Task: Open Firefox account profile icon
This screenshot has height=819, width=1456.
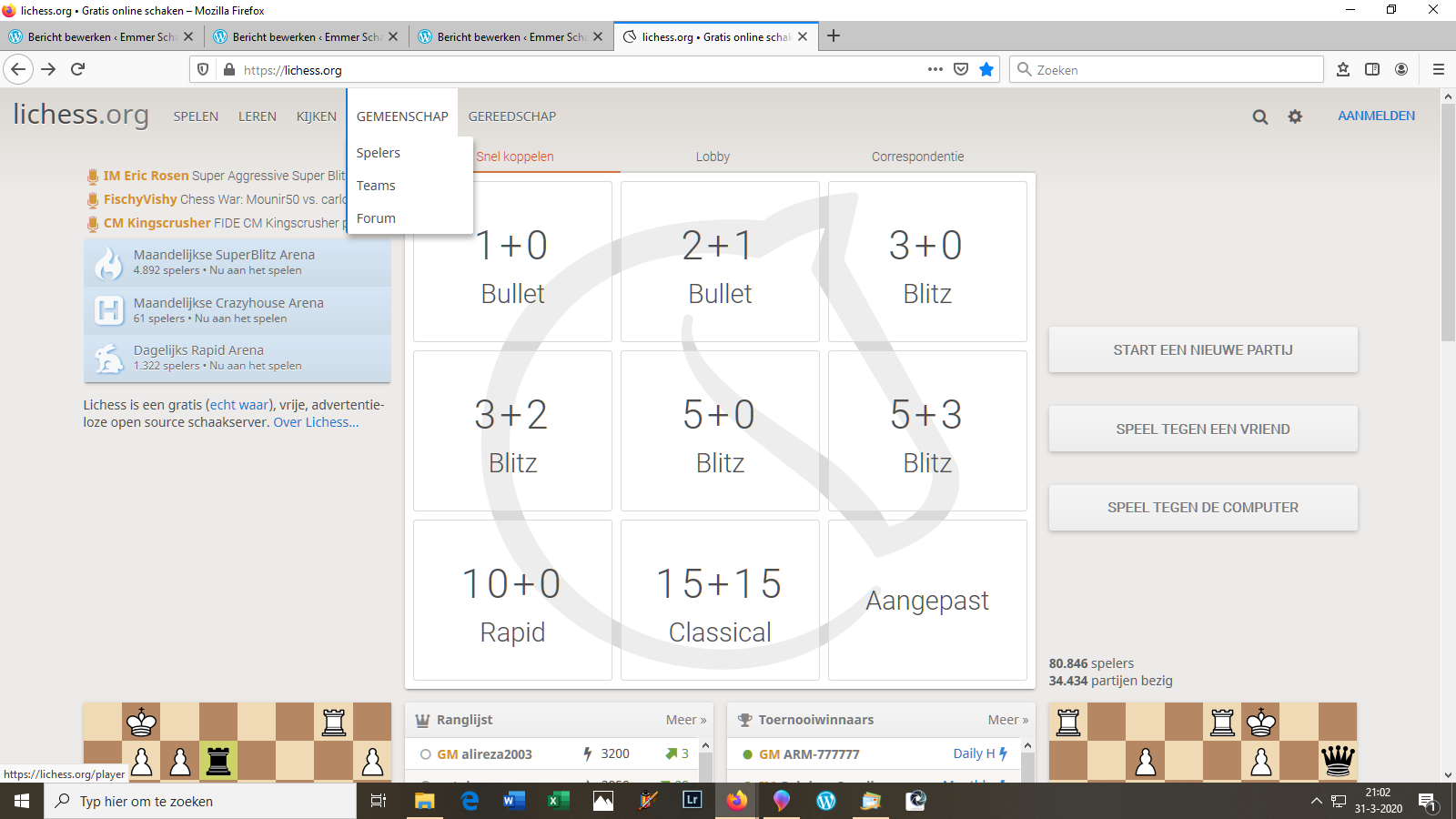Action: point(1401,69)
